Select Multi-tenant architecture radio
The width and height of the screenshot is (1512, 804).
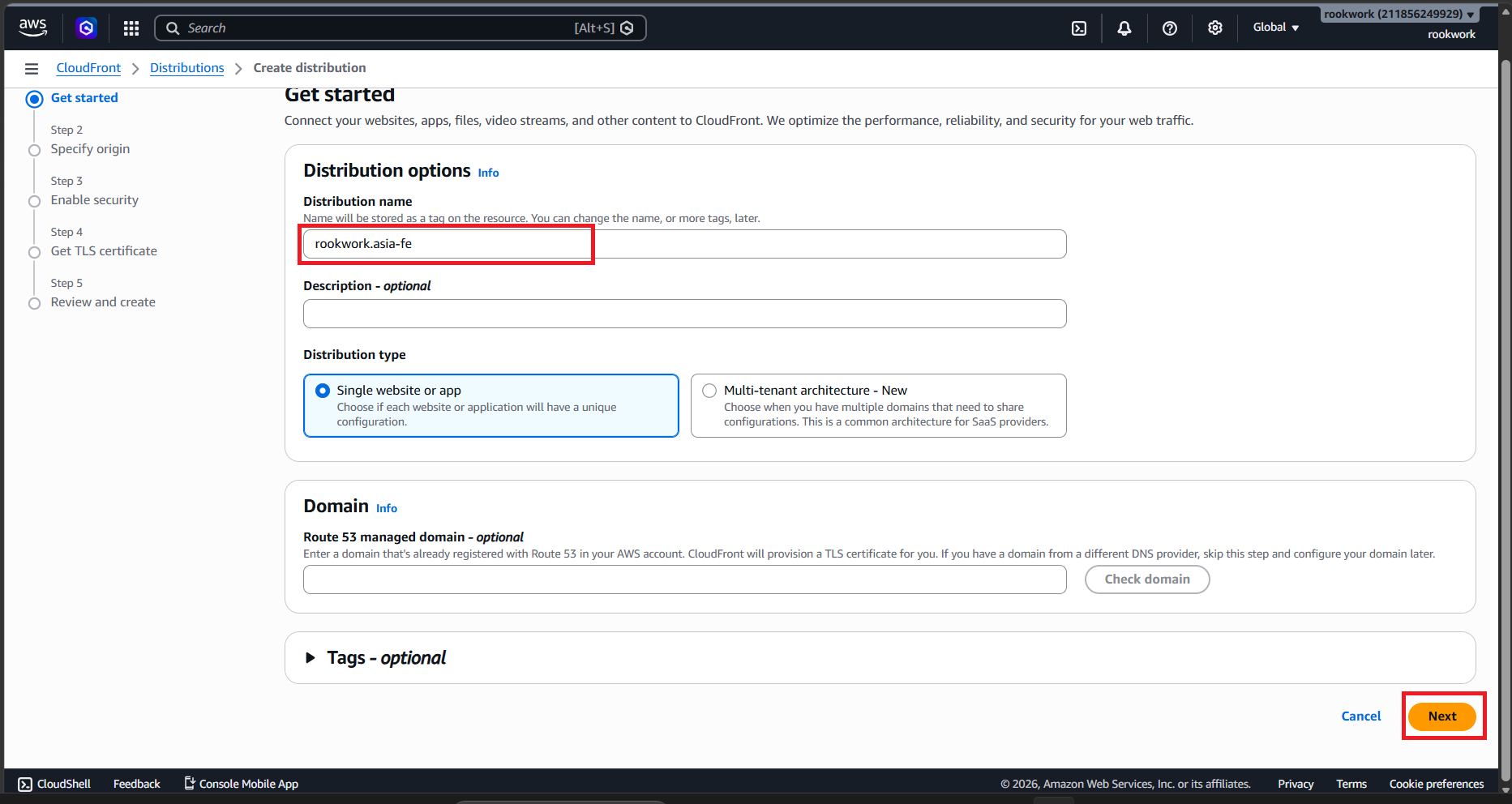pos(709,391)
